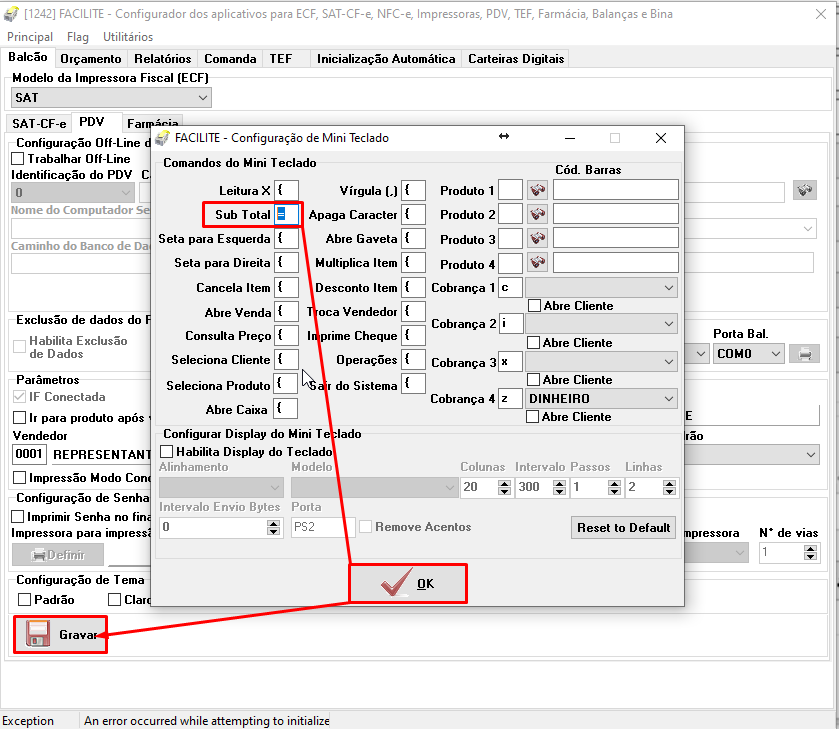The height and width of the screenshot is (729, 839).
Task: Increase Intervalo Envio Bytes with up arrow
Action: click(273, 523)
